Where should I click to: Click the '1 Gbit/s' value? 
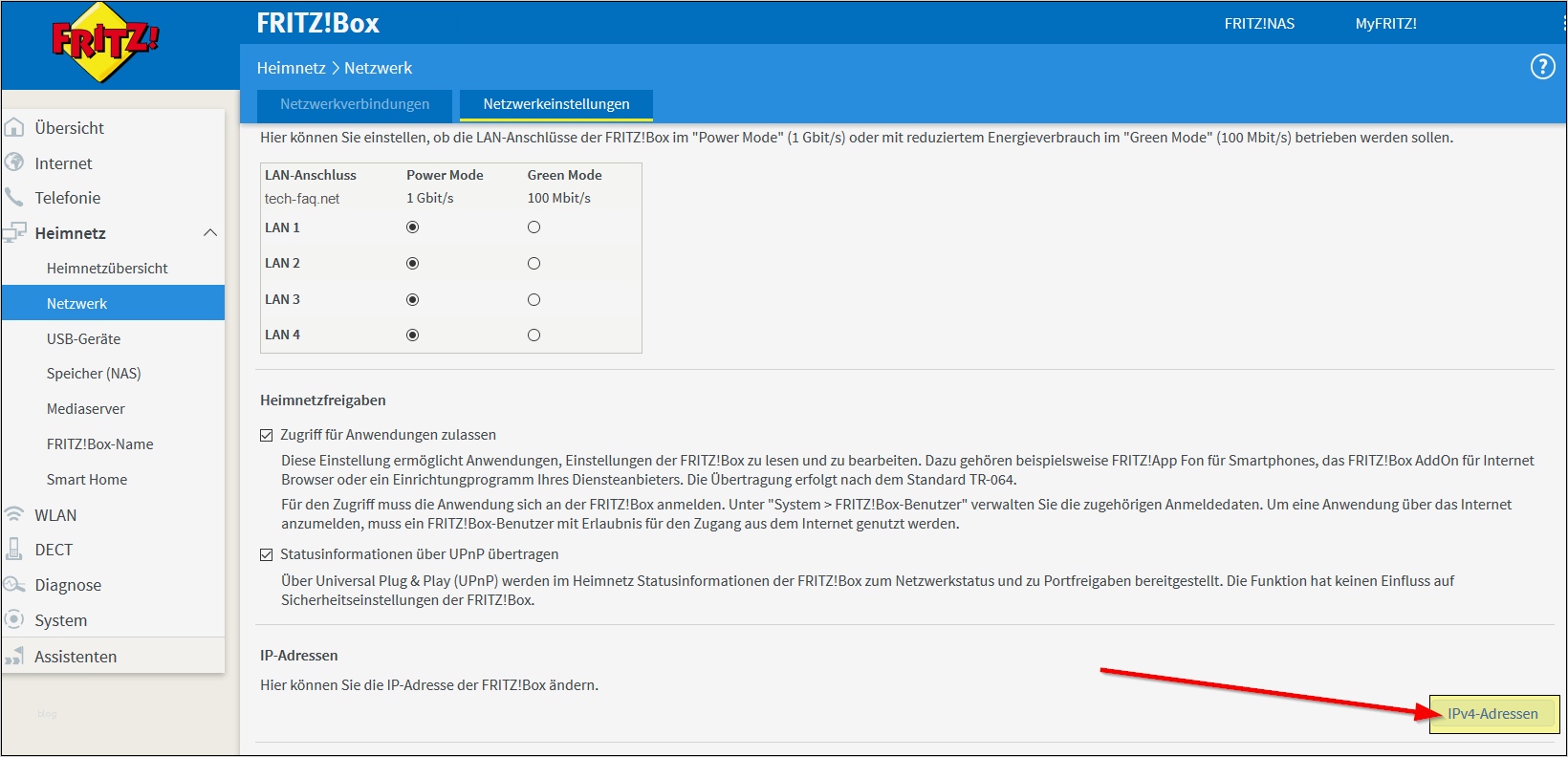430,198
